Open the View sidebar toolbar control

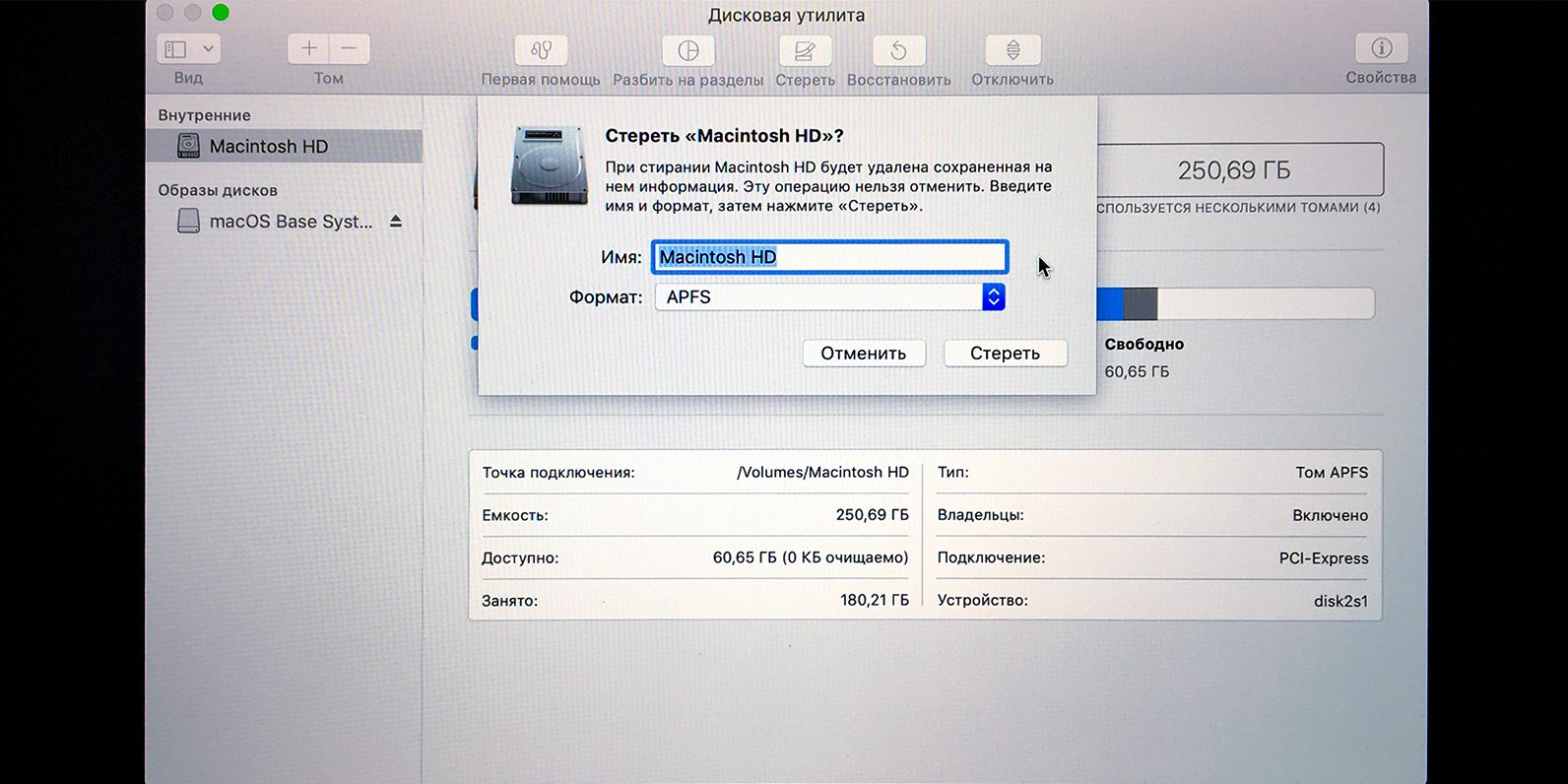(188, 49)
